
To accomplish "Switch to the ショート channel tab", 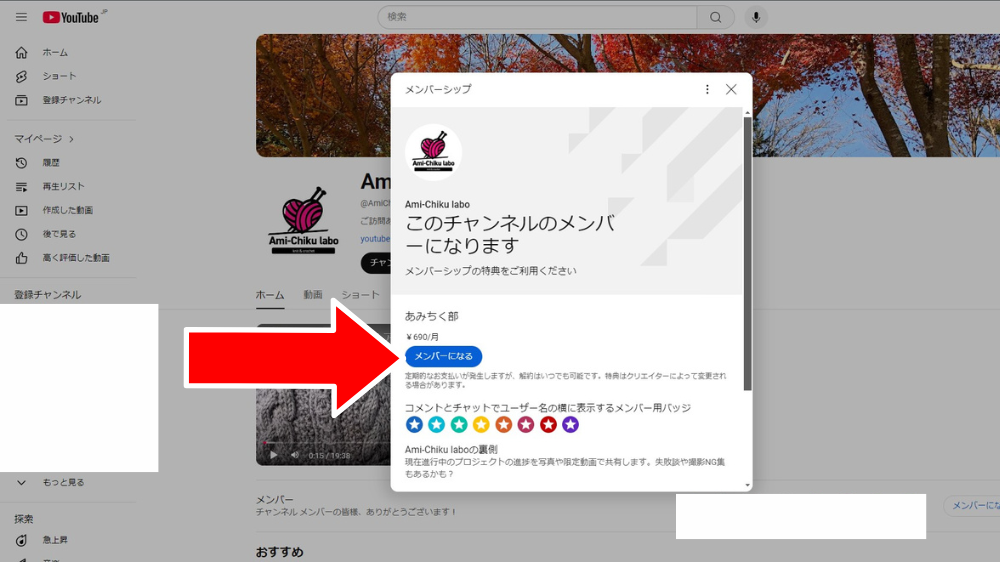I will pos(360,295).
